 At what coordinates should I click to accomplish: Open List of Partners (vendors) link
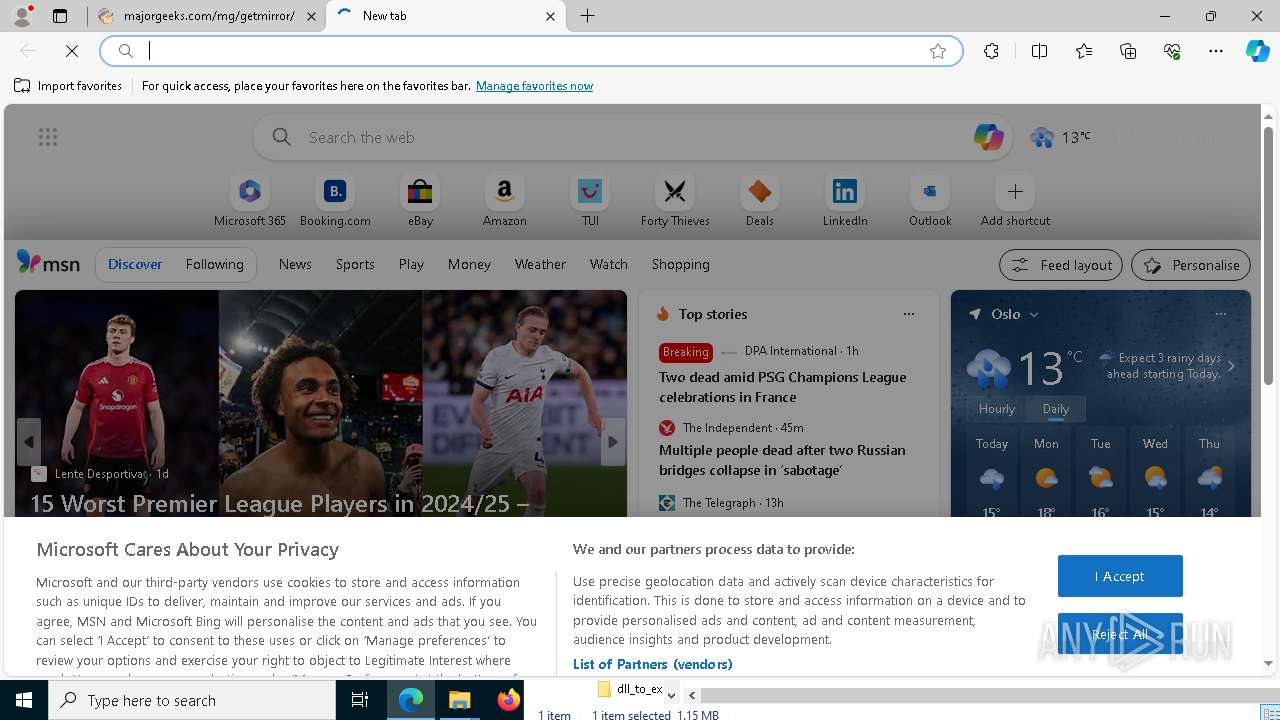[652, 664]
